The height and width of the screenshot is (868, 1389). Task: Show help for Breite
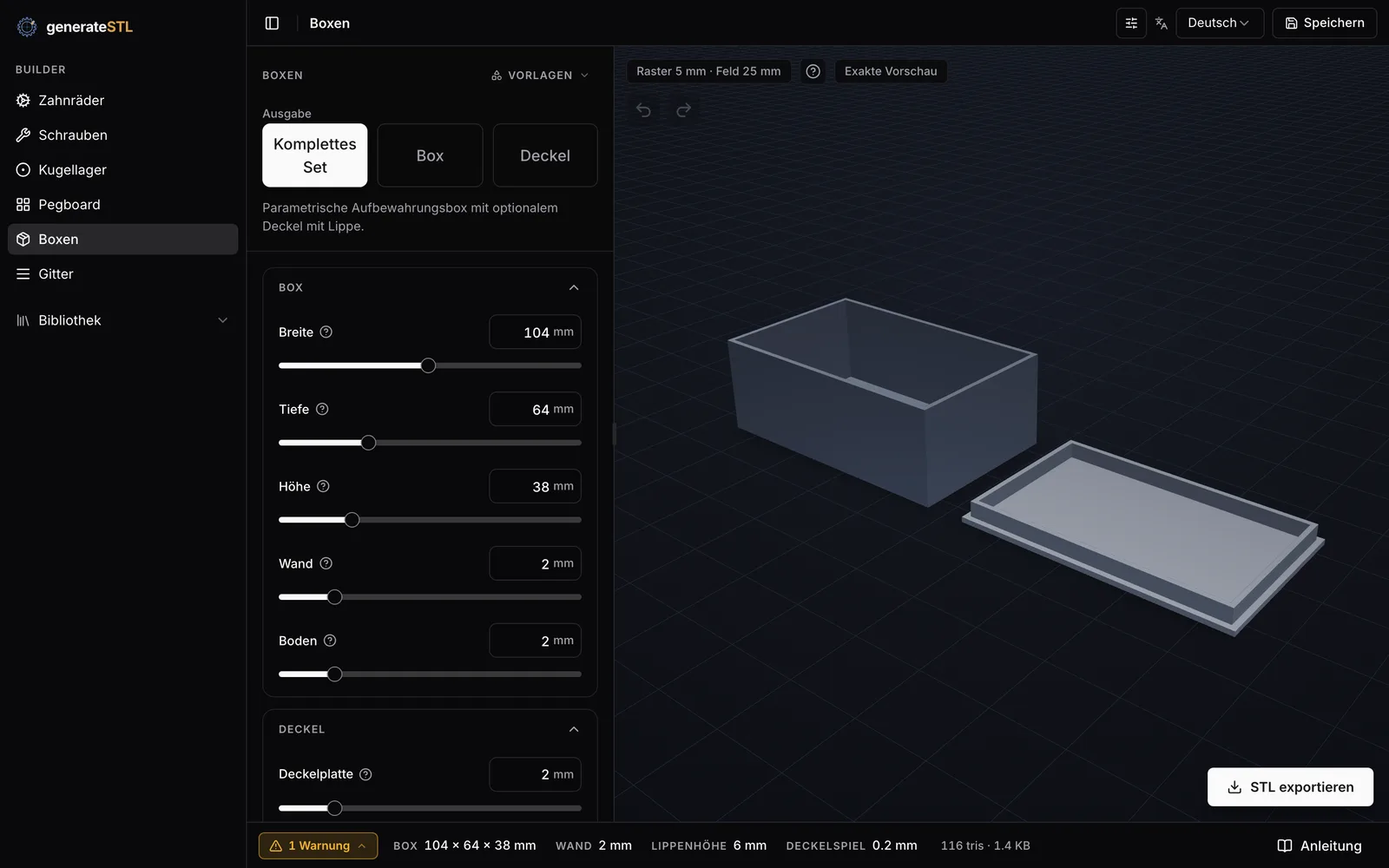click(x=326, y=332)
